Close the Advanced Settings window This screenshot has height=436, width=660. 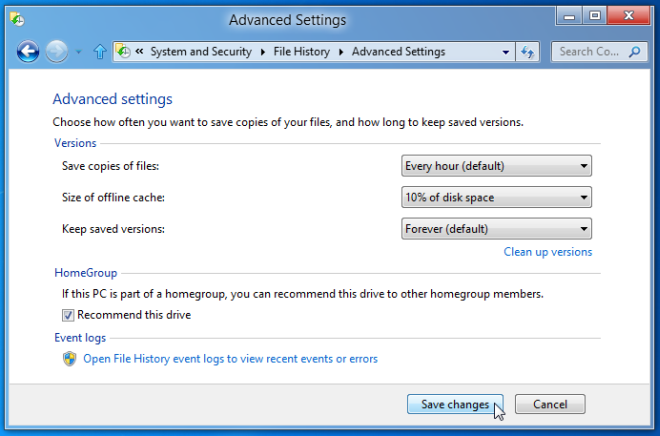[x=629, y=16]
